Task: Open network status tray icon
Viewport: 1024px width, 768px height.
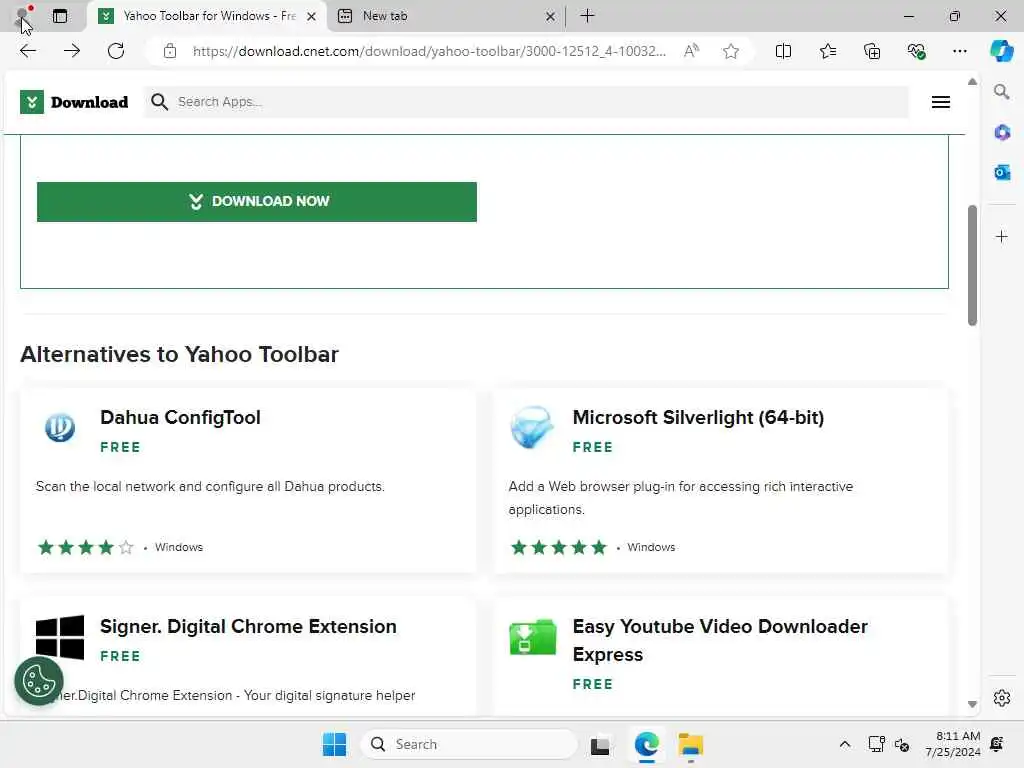Action: (x=876, y=744)
